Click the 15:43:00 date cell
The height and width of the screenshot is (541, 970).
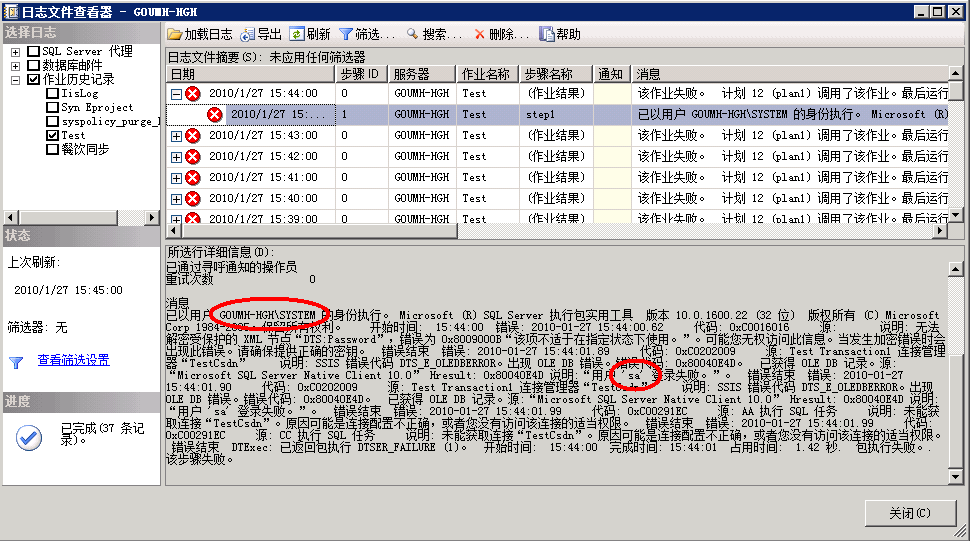point(263,135)
